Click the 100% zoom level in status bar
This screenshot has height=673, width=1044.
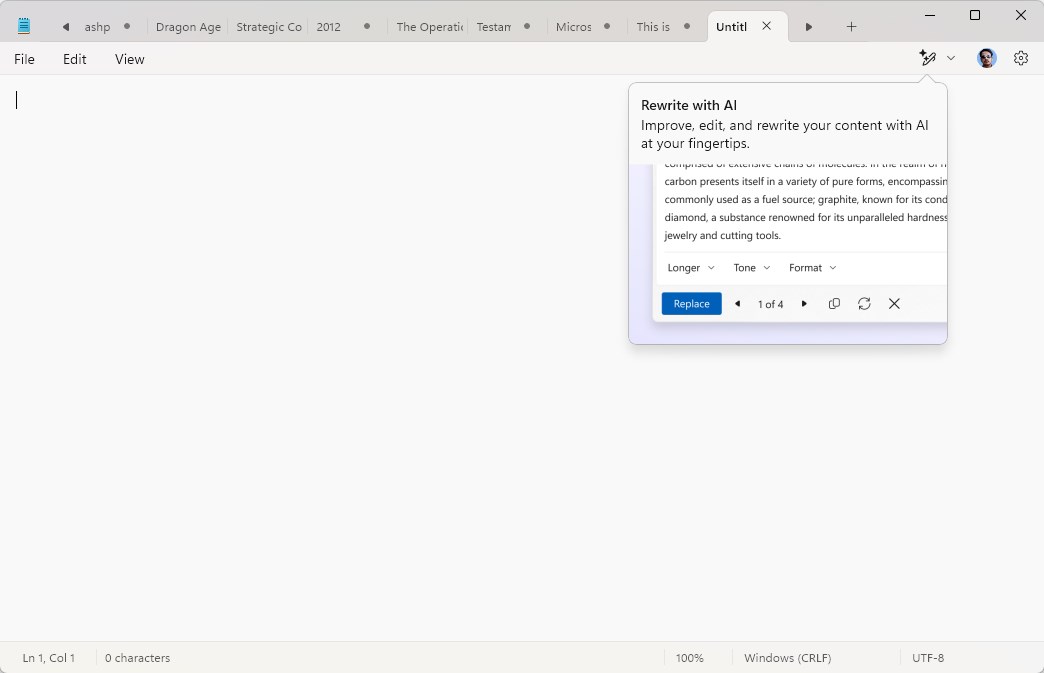coord(689,658)
